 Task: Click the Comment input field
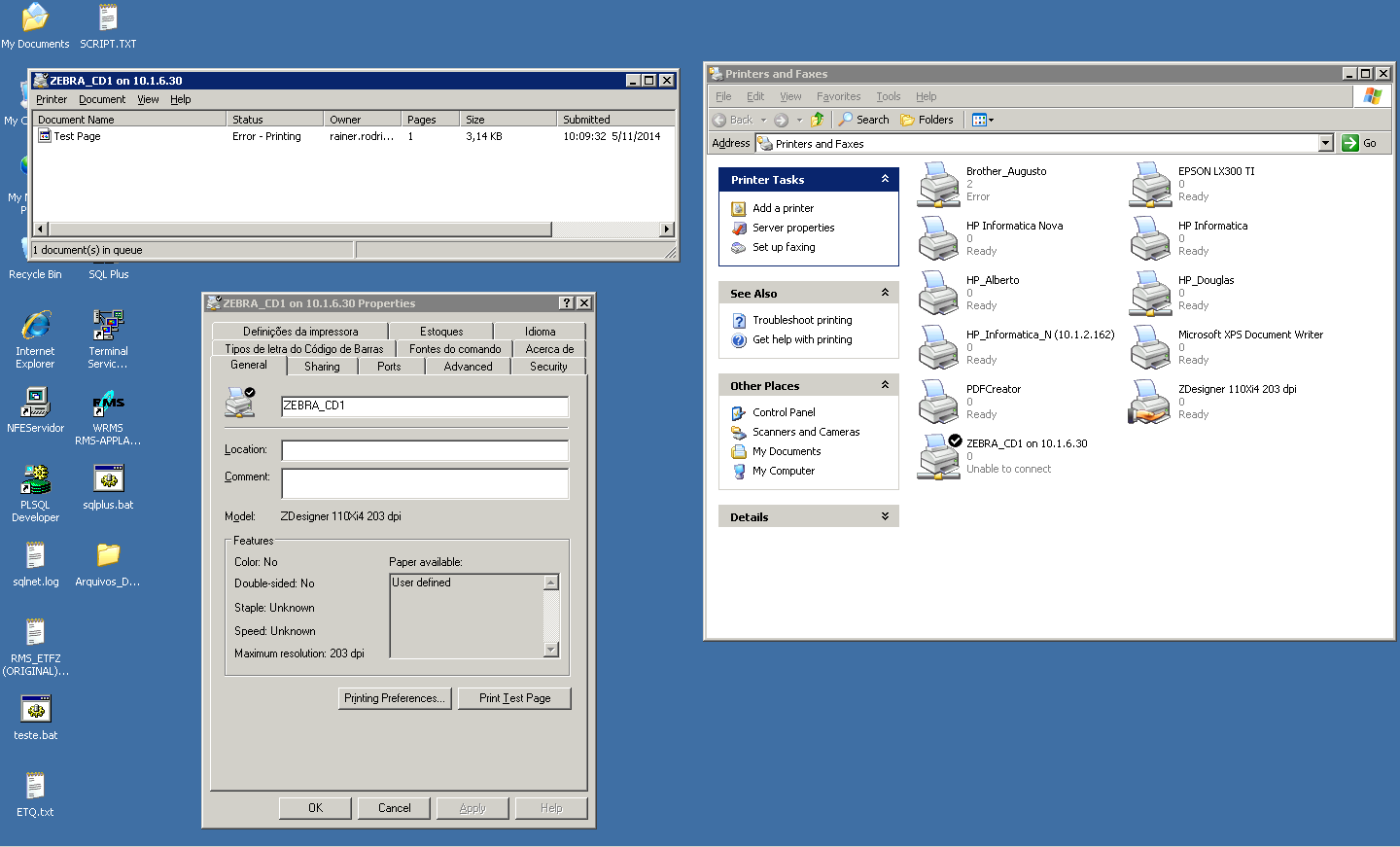425,483
